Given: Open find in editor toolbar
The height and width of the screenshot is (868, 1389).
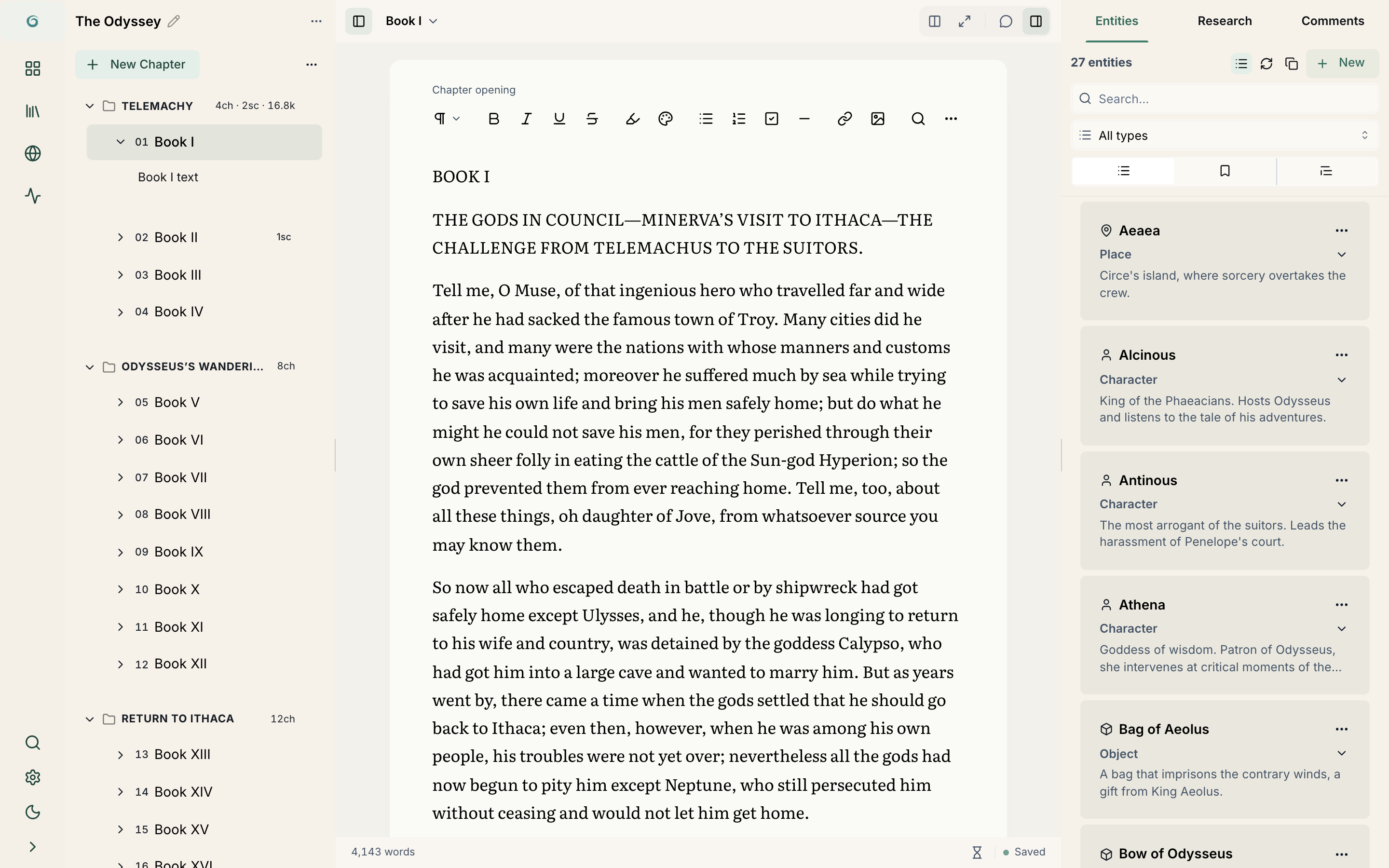Looking at the screenshot, I should 918,119.
